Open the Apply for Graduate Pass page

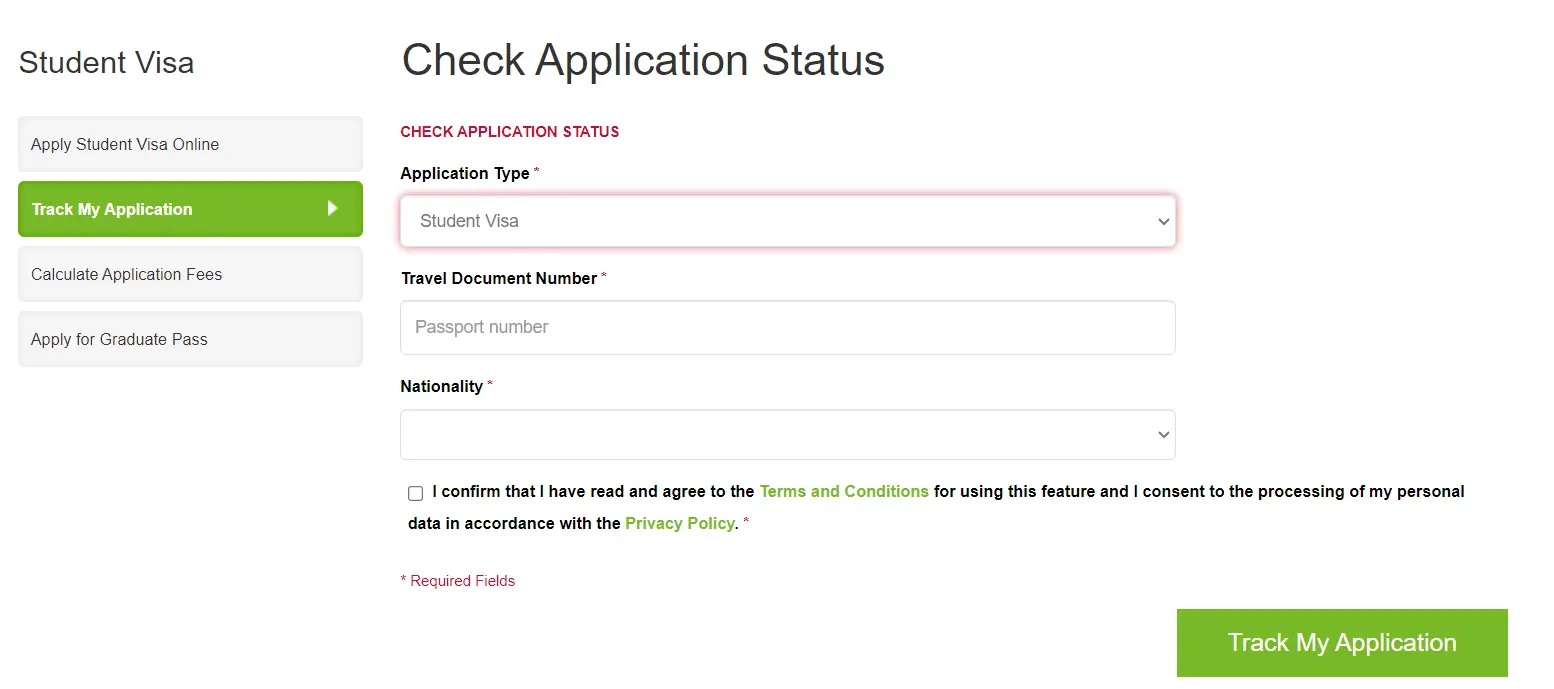tap(190, 339)
